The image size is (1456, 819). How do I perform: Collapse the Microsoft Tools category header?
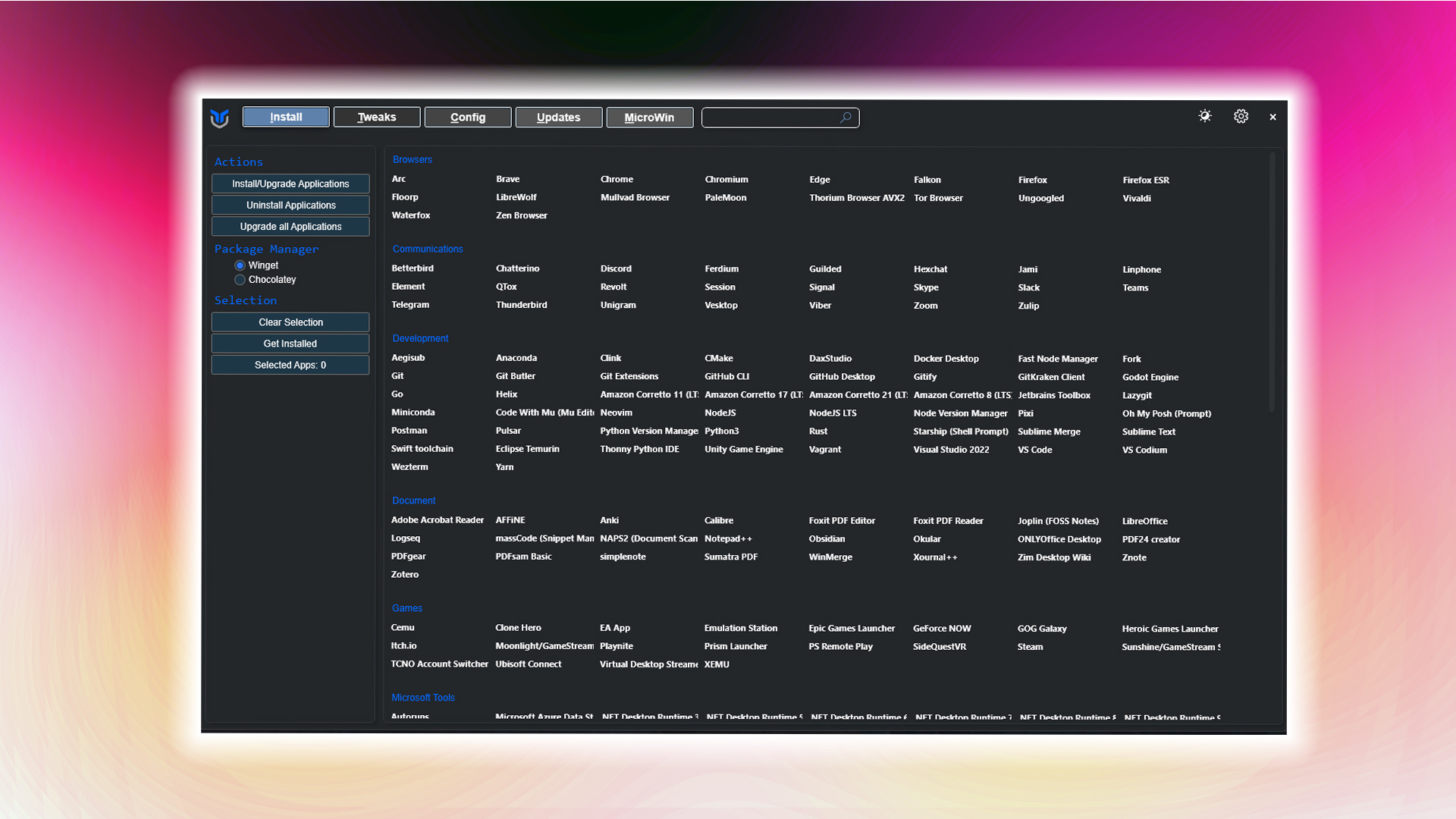click(423, 698)
